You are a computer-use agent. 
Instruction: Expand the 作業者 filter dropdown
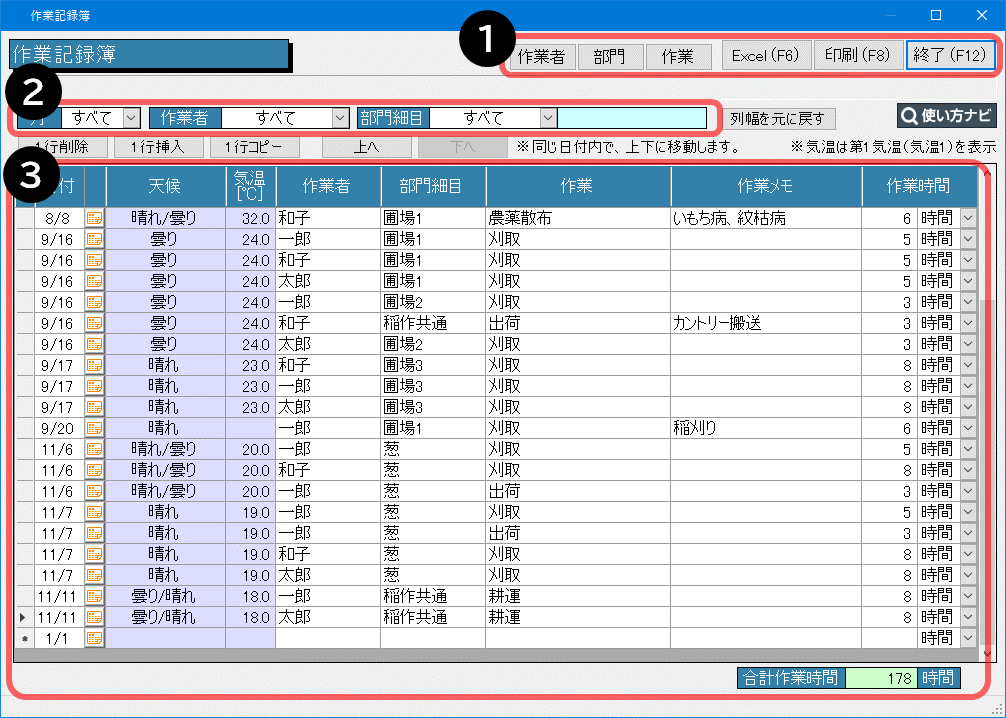pos(338,118)
